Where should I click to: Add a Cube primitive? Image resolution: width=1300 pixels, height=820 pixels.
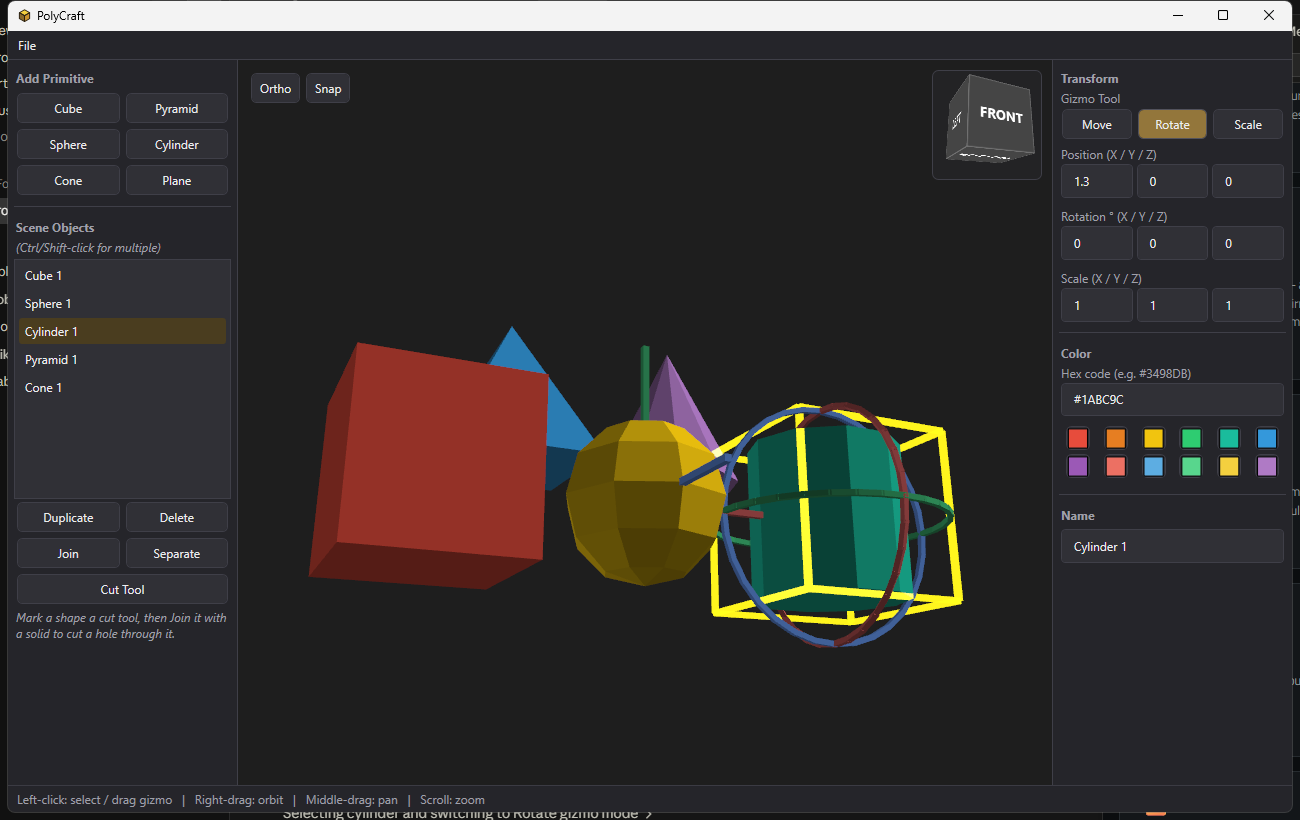tap(68, 108)
